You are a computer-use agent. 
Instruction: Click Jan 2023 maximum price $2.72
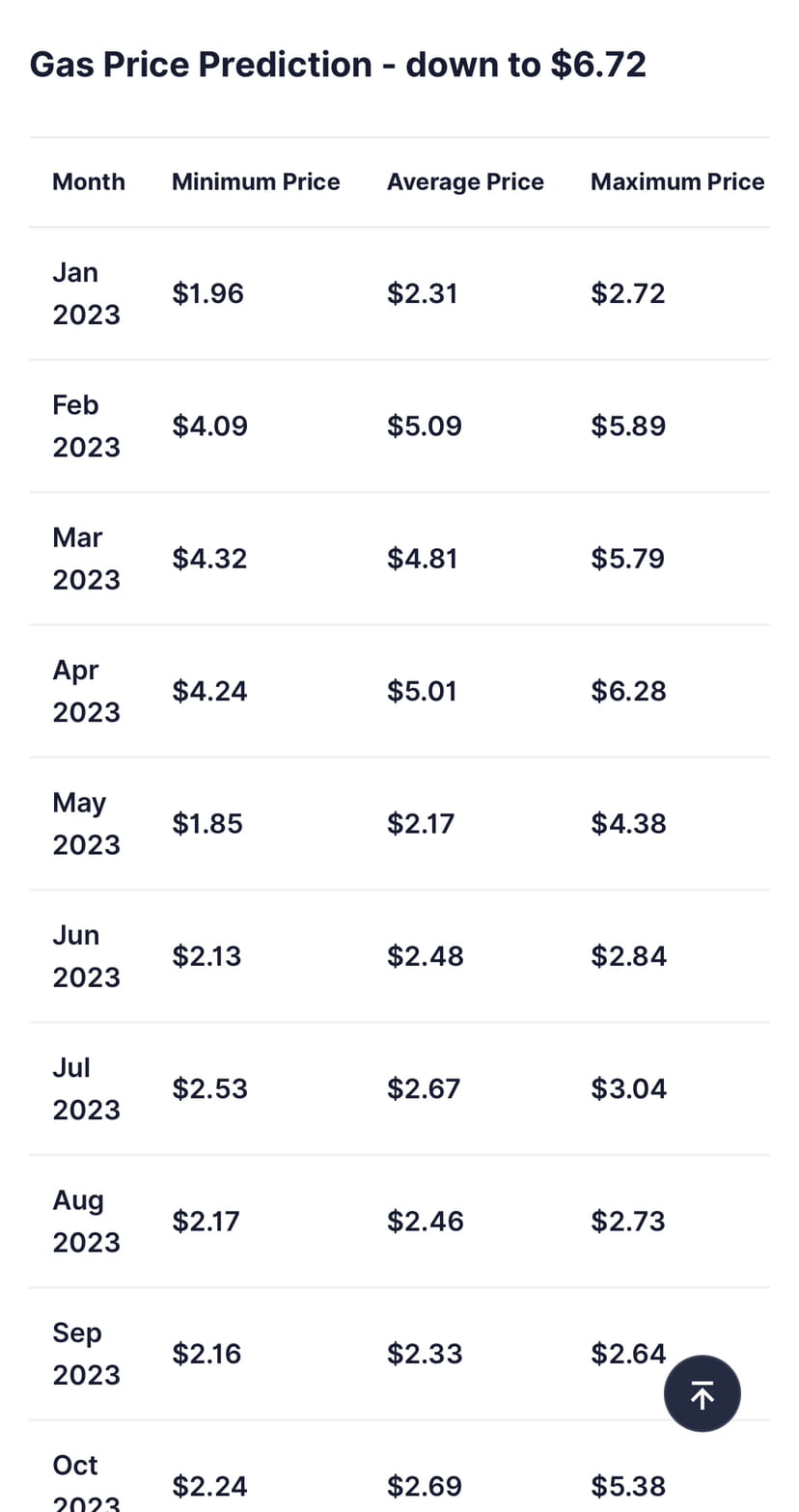coord(628,293)
